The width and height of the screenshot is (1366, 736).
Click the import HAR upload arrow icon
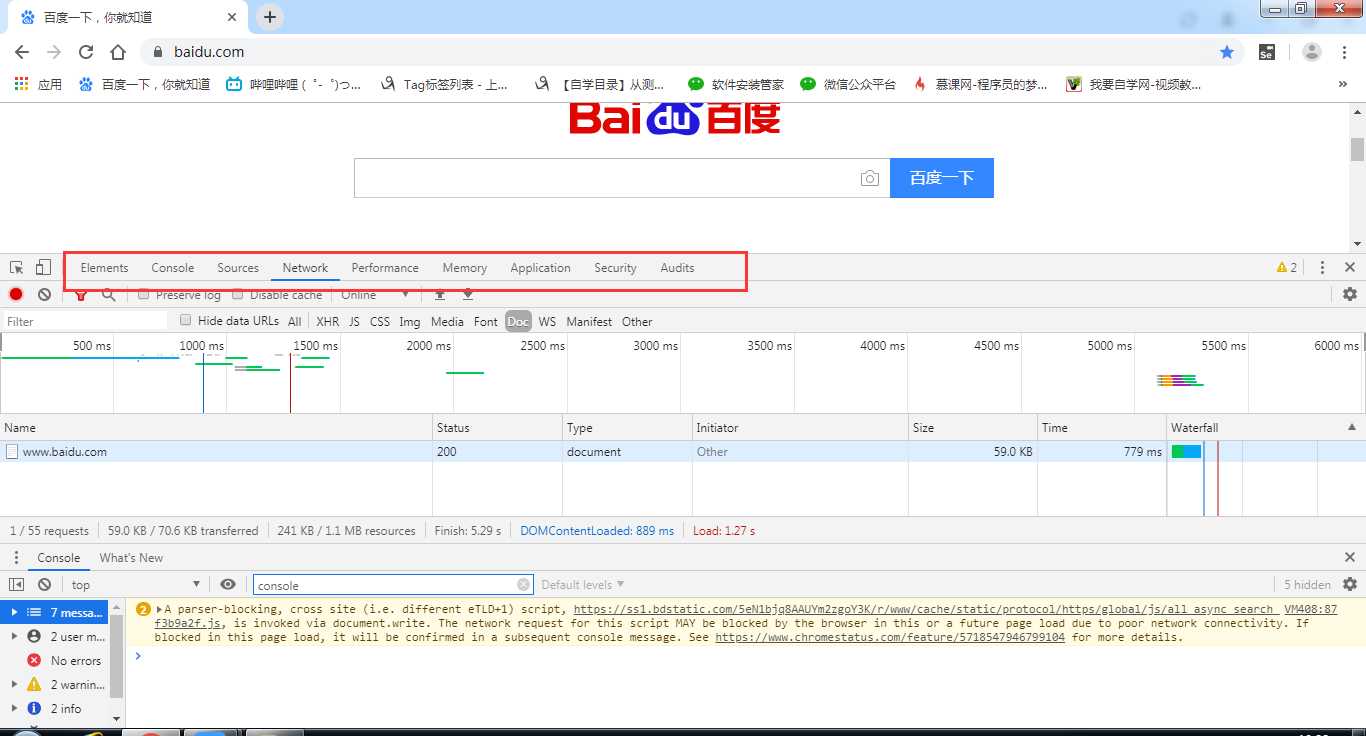[439, 294]
